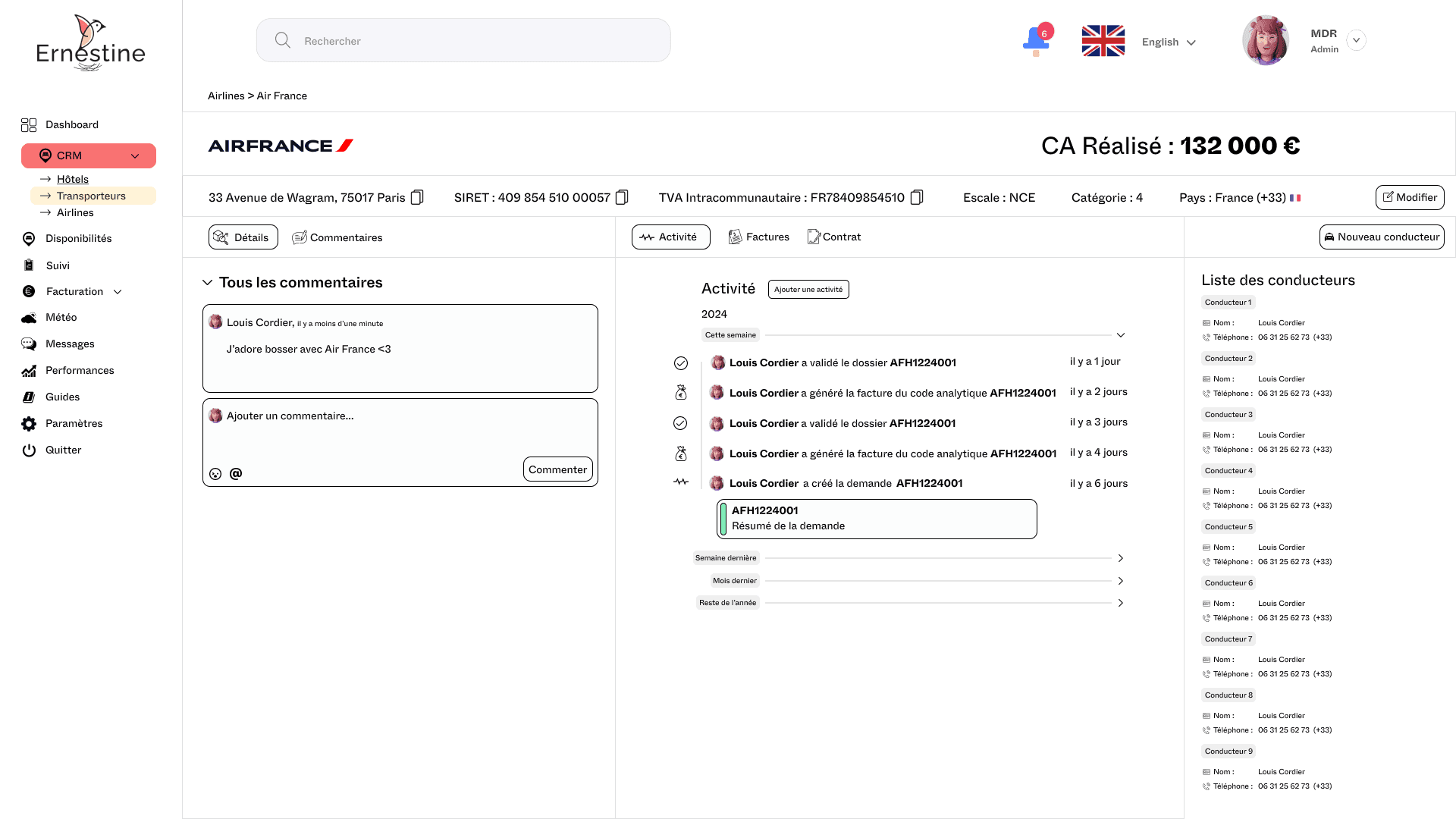Expand the Semaine dernière section

tap(1121, 558)
